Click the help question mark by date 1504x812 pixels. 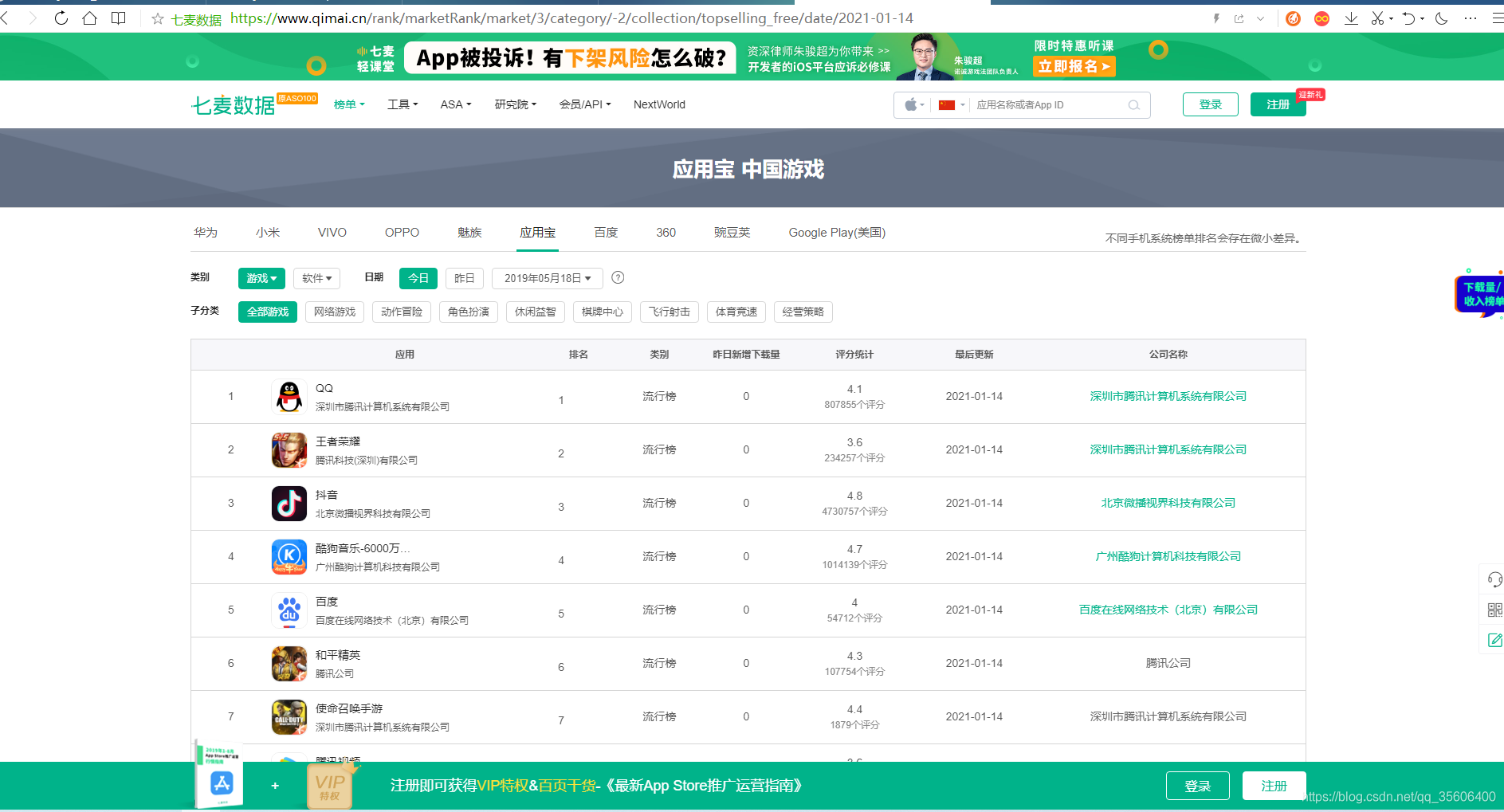coord(618,277)
